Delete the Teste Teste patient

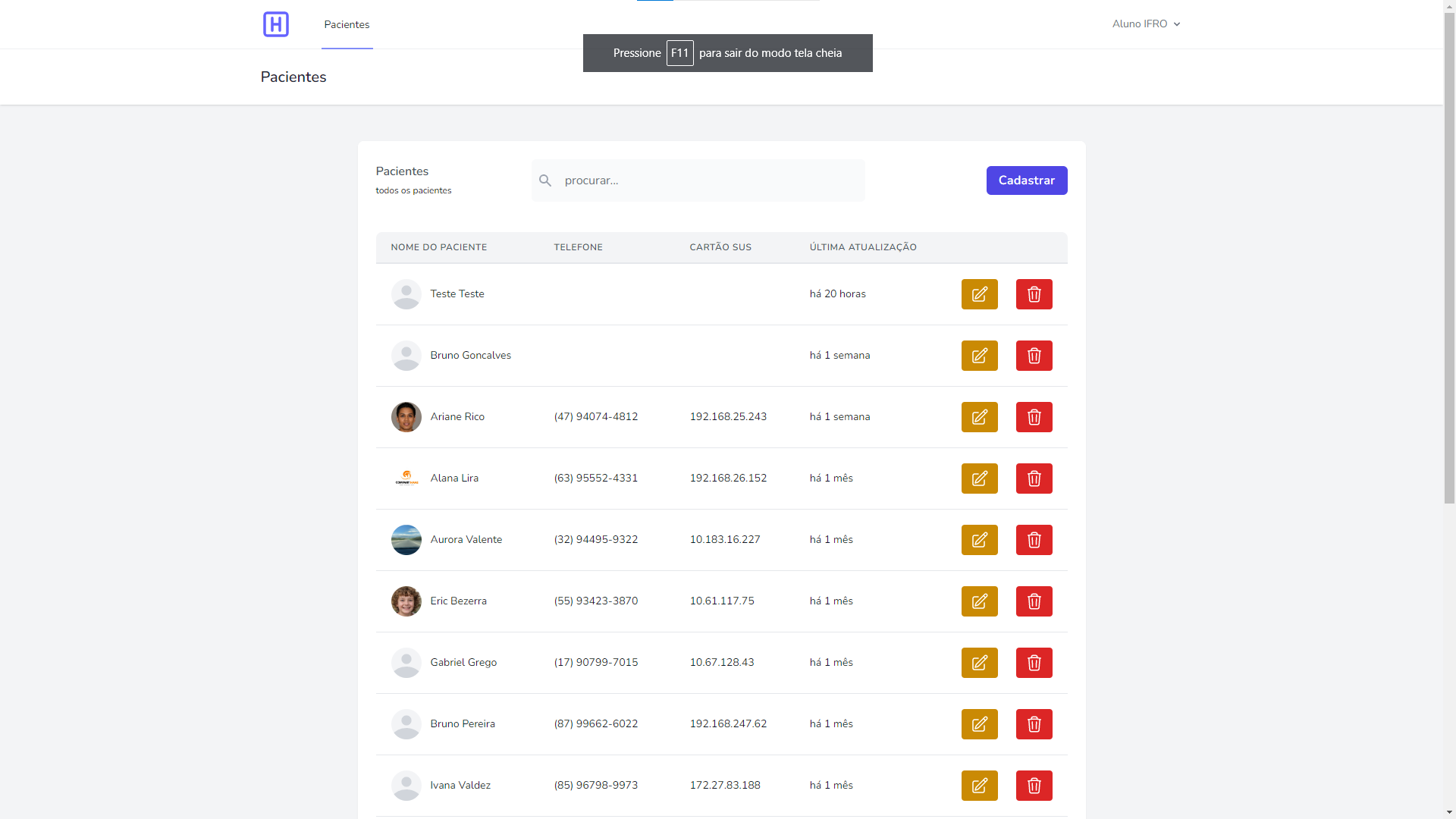[x=1034, y=294]
